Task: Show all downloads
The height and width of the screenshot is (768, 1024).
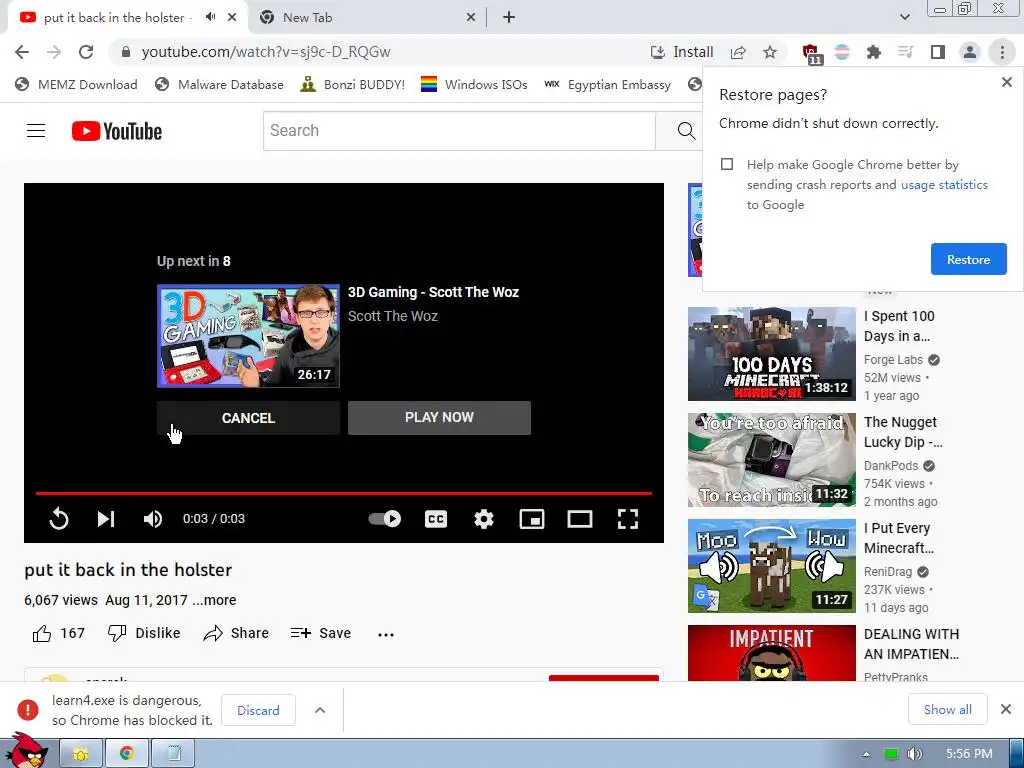Action: click(x=948, y=709)
